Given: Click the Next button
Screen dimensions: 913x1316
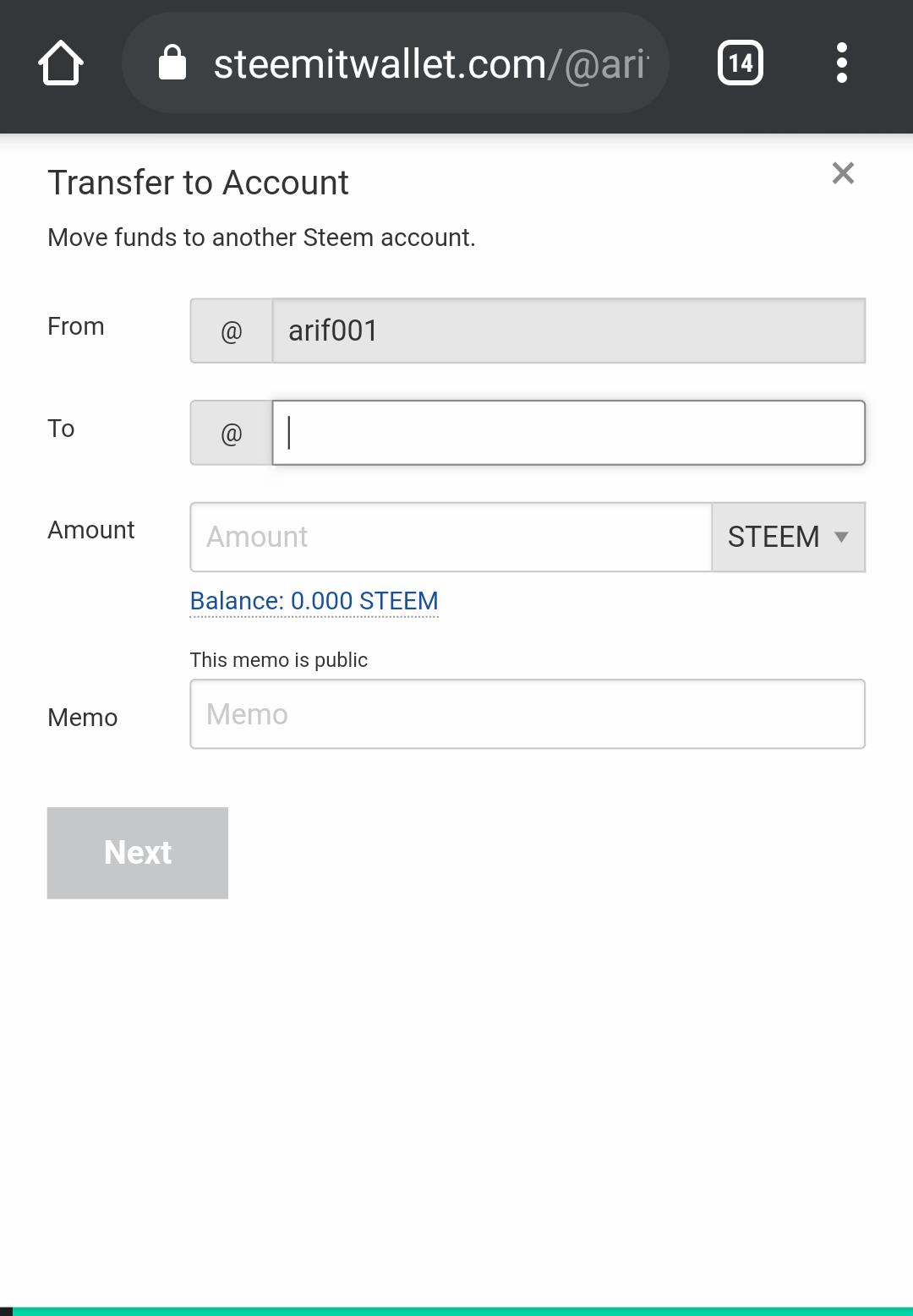Looking at the screenshot, I should pos(138,853).
